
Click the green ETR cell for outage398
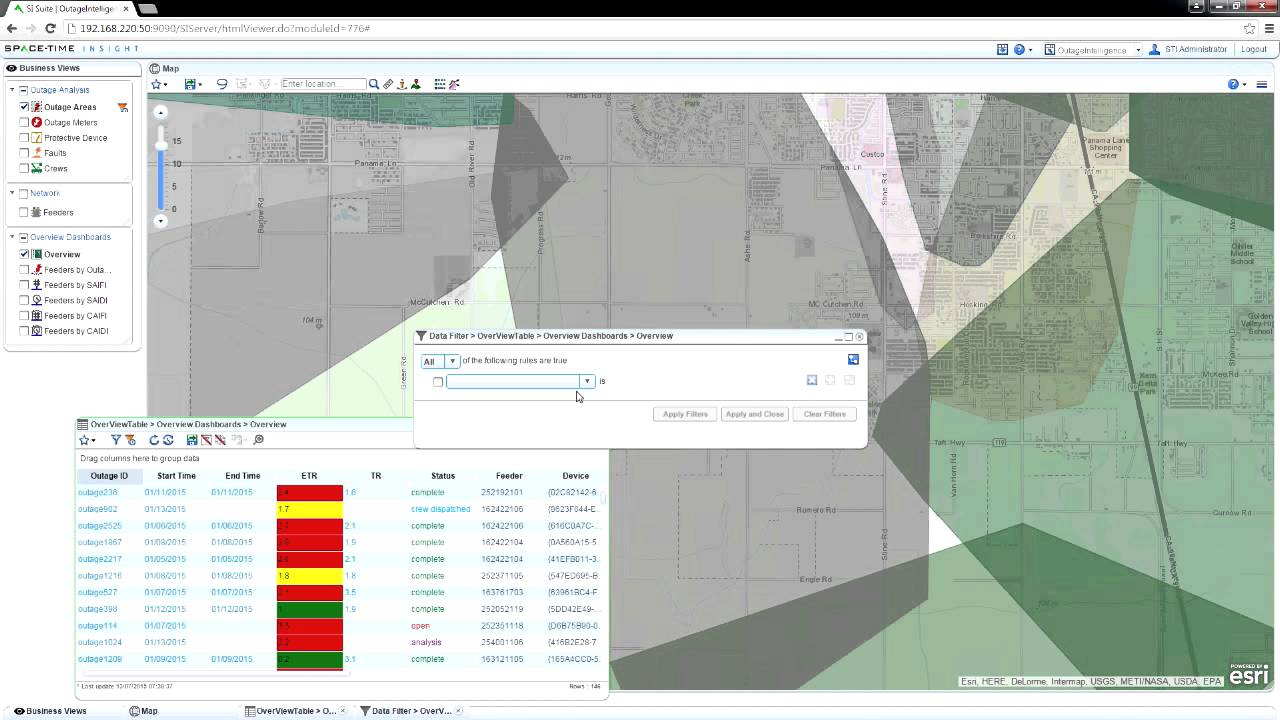click(309, 609)
